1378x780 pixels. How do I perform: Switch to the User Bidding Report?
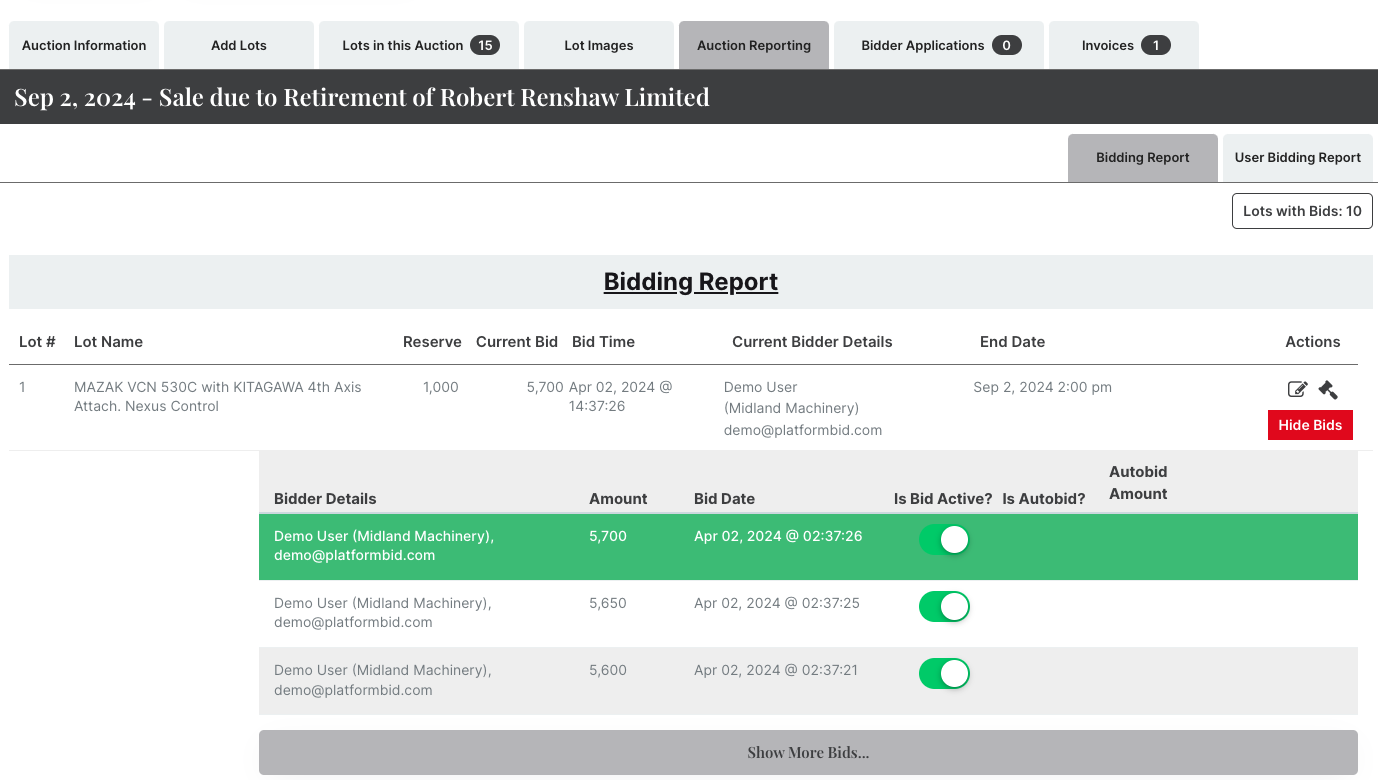(1297, 158)
